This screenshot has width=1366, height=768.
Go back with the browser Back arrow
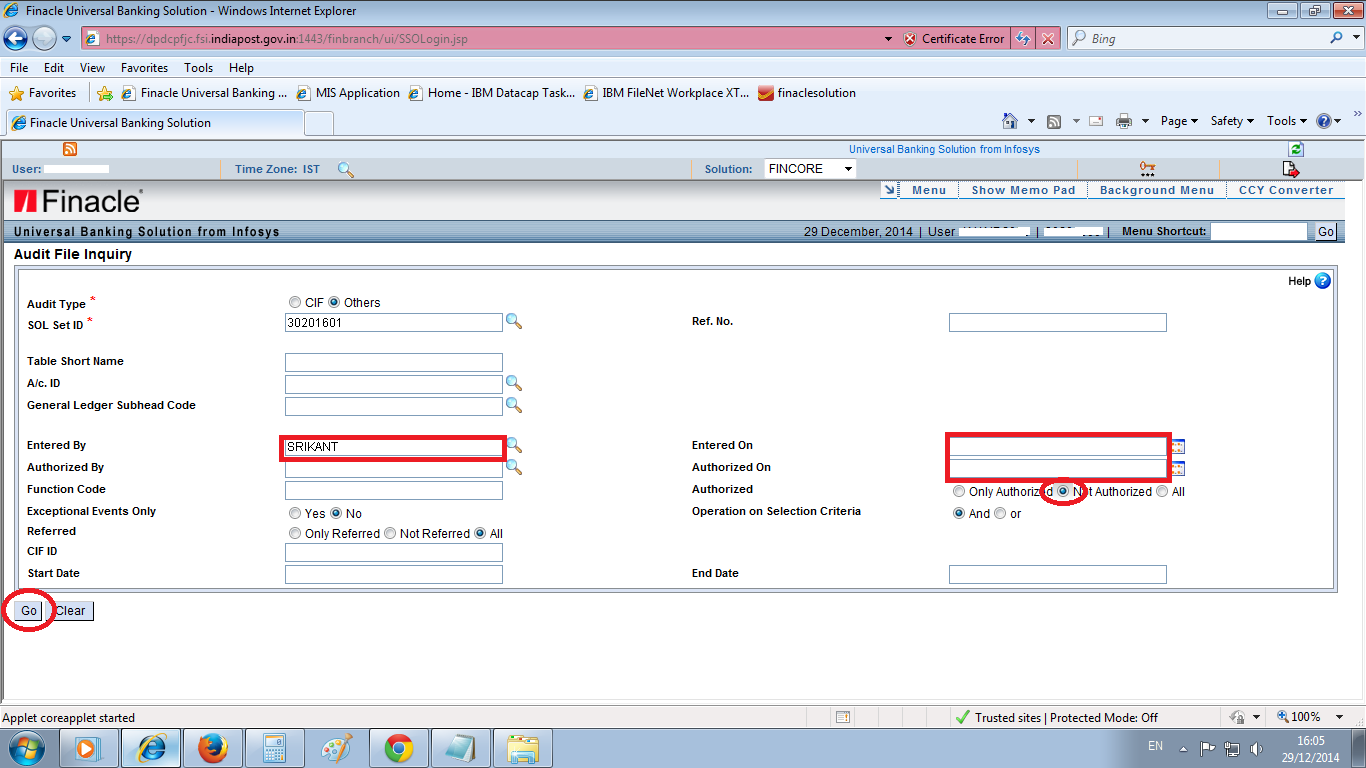pyautogui.click(x=15, y=39)
